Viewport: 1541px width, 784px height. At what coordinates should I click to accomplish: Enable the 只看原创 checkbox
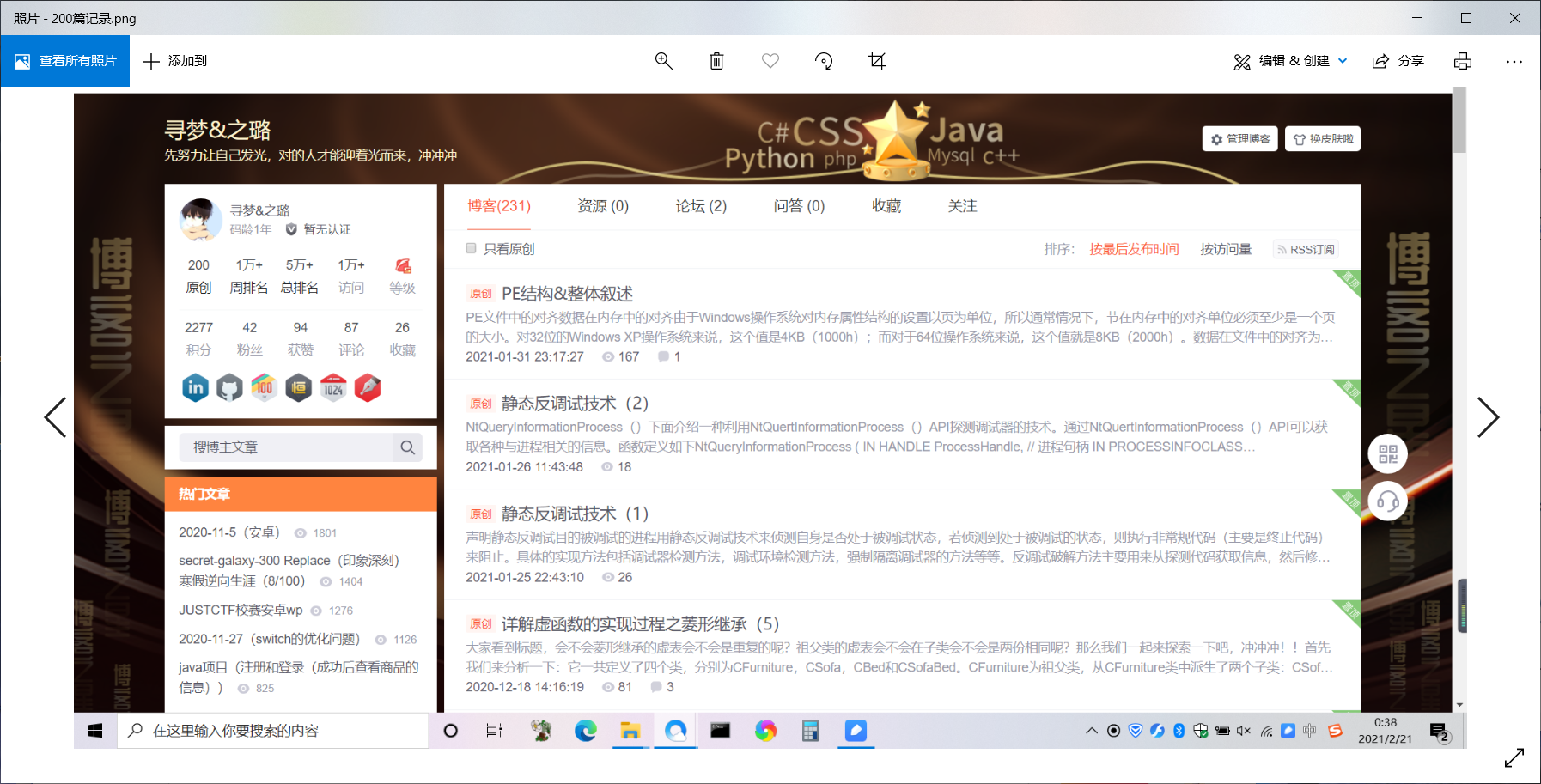tap(471, 247)
